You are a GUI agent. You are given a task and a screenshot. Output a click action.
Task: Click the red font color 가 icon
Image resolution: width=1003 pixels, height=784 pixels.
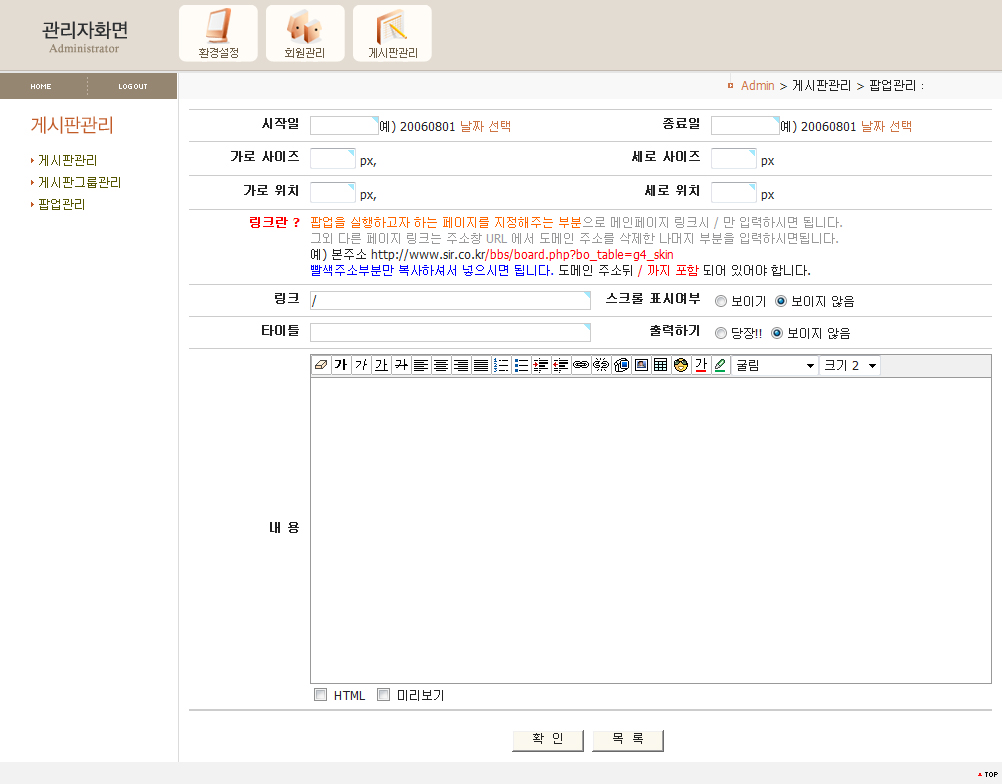click(x=701, y=366)
